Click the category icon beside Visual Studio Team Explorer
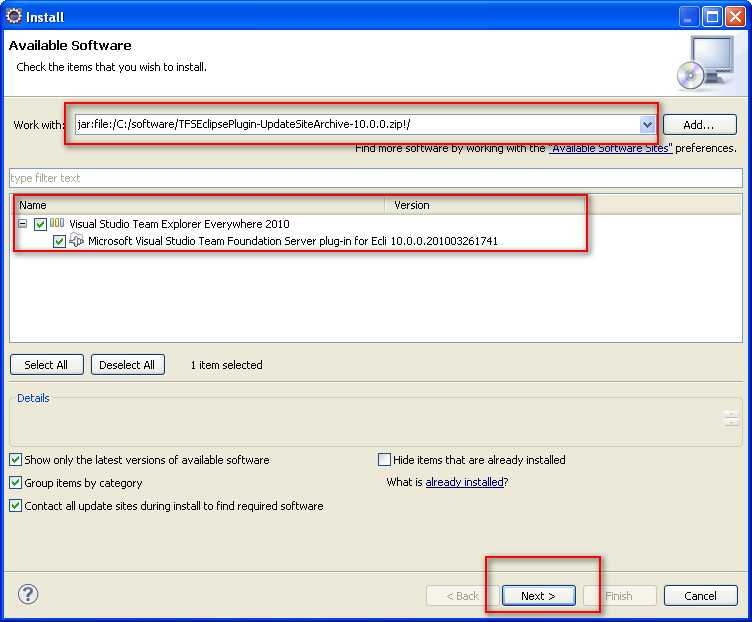This screenshot has width=752, height=622. [57, 223]
